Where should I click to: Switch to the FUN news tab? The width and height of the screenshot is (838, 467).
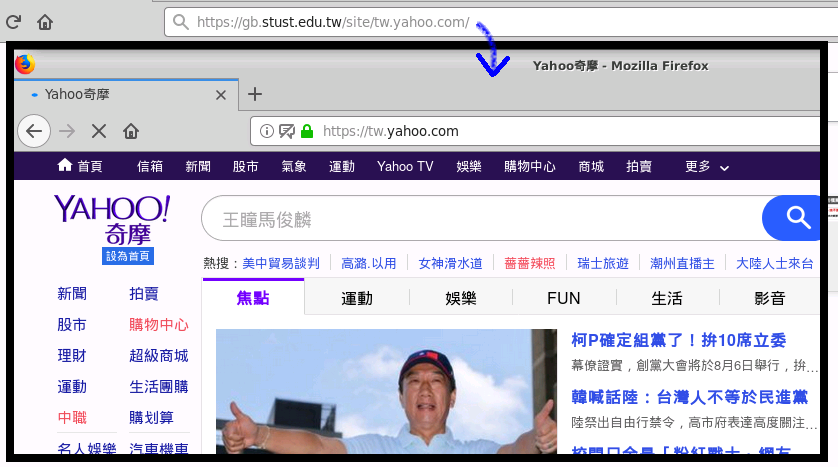click(x=564, y=298)
